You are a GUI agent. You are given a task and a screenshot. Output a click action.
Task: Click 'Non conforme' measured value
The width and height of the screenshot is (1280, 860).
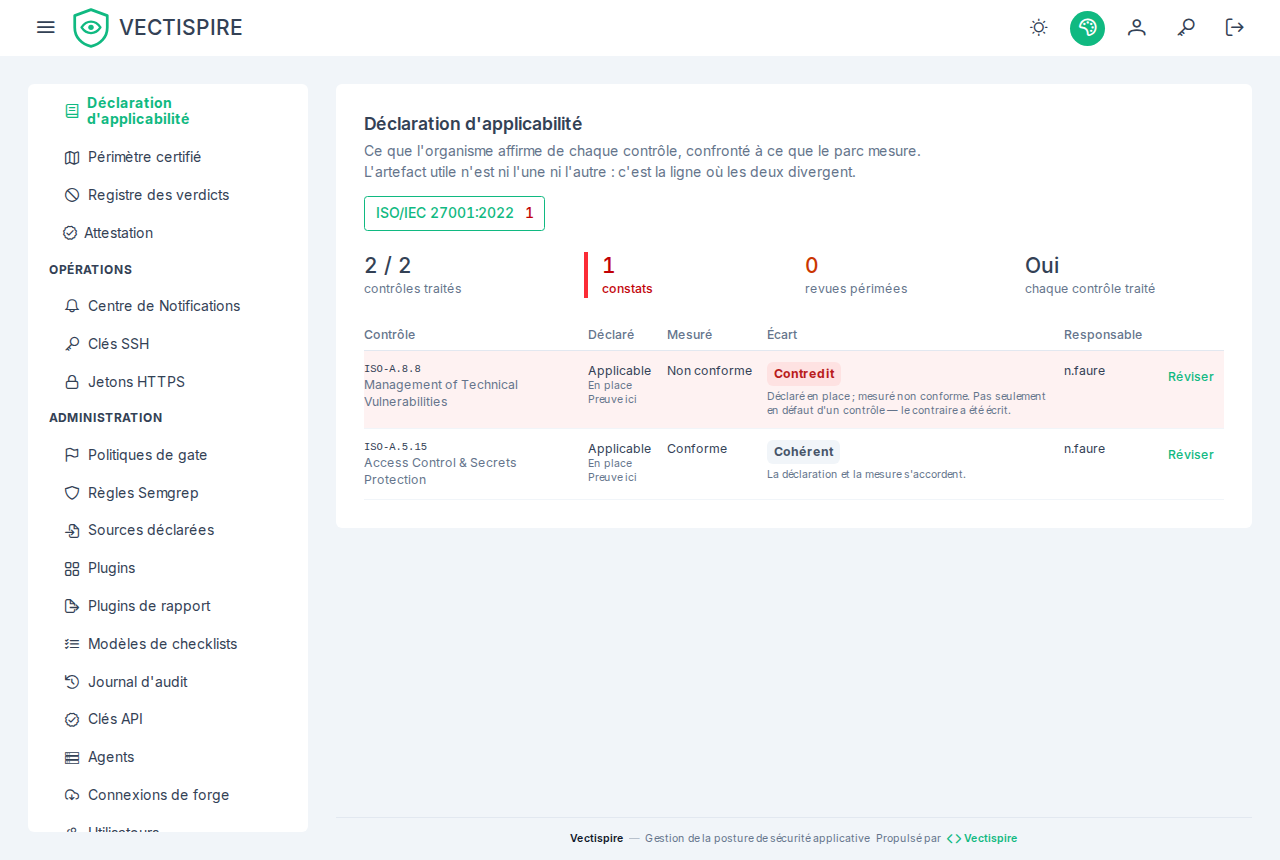[x=710, y=371]
